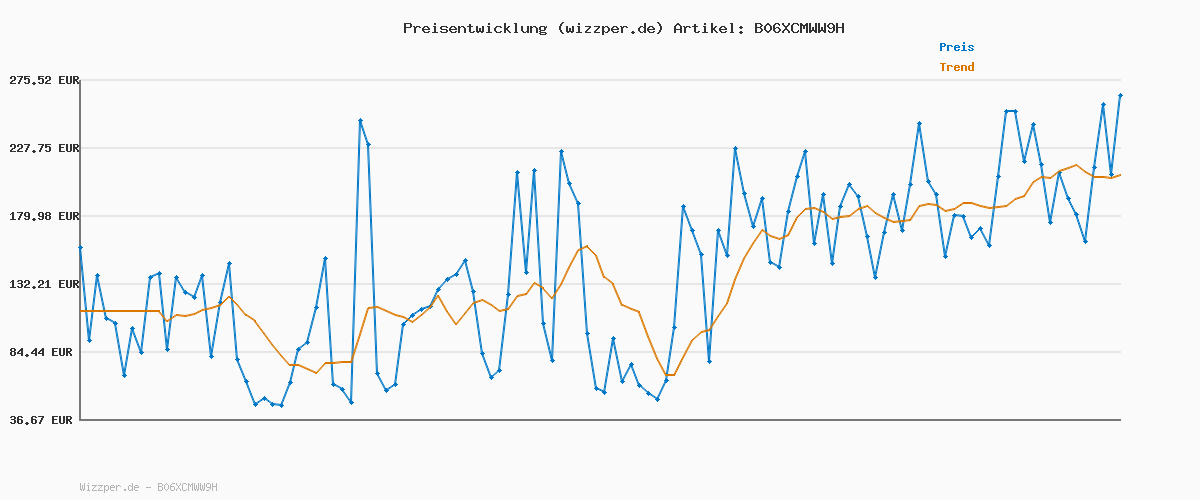Click the footer watermark "Wizzper.de – B06XCMWW9H"
This screenshot has width=1200, height=500.
pyautogui.click(x=148, y=488)
